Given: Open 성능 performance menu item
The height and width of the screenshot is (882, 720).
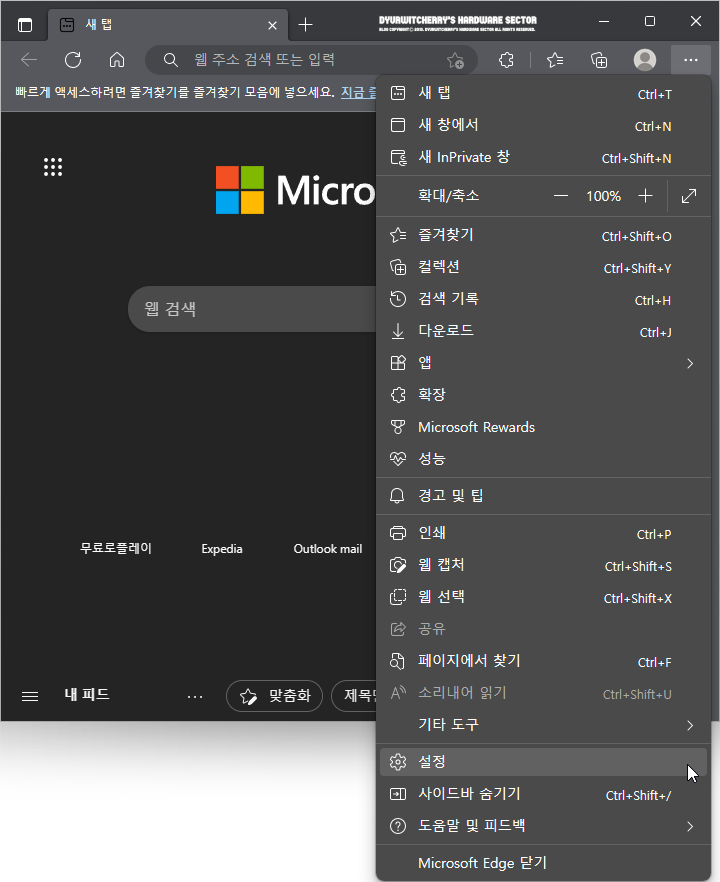Looking at the screenshot, I should point(543,460).
